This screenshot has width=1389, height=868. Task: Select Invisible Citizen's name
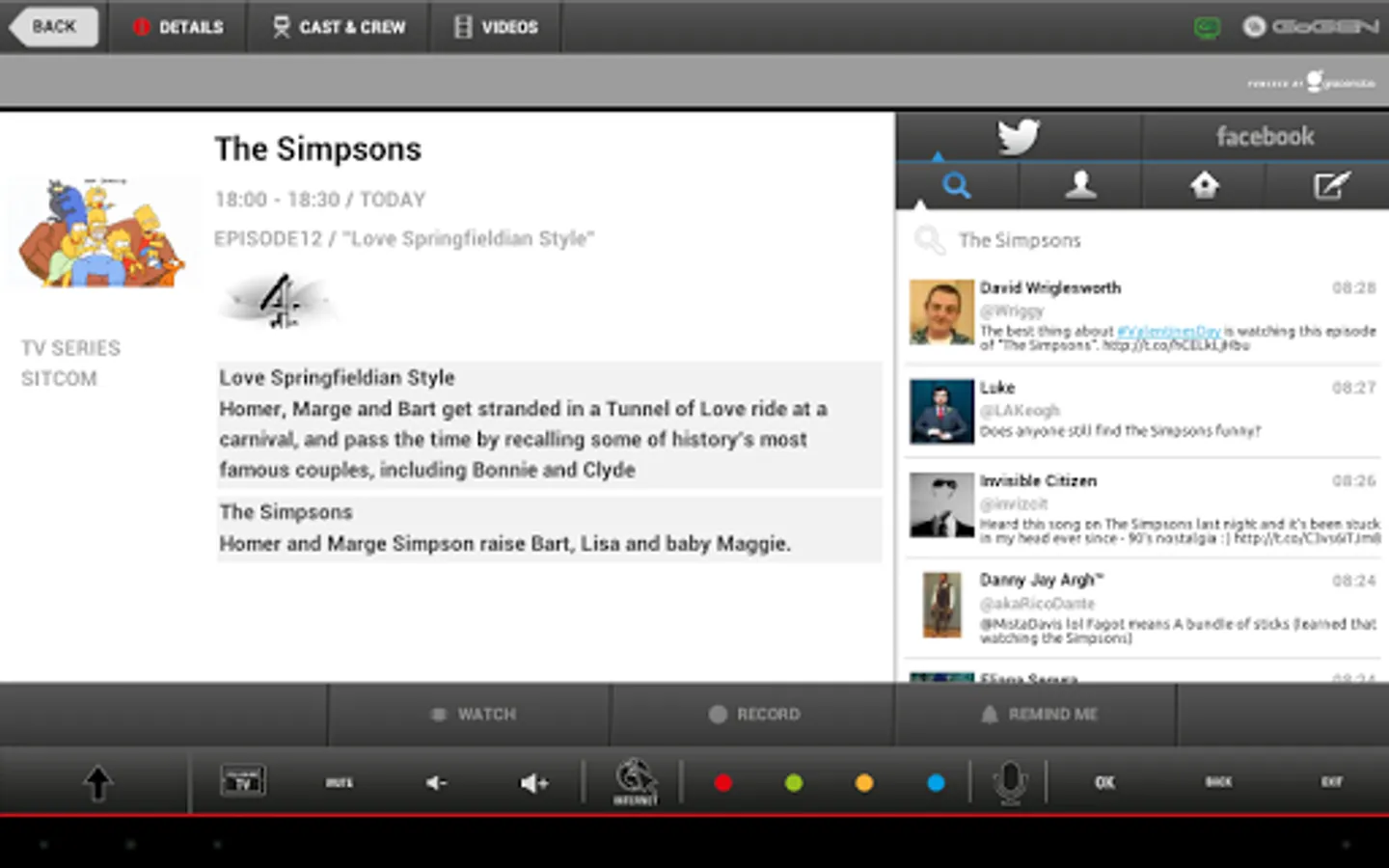coord(1038,480)
